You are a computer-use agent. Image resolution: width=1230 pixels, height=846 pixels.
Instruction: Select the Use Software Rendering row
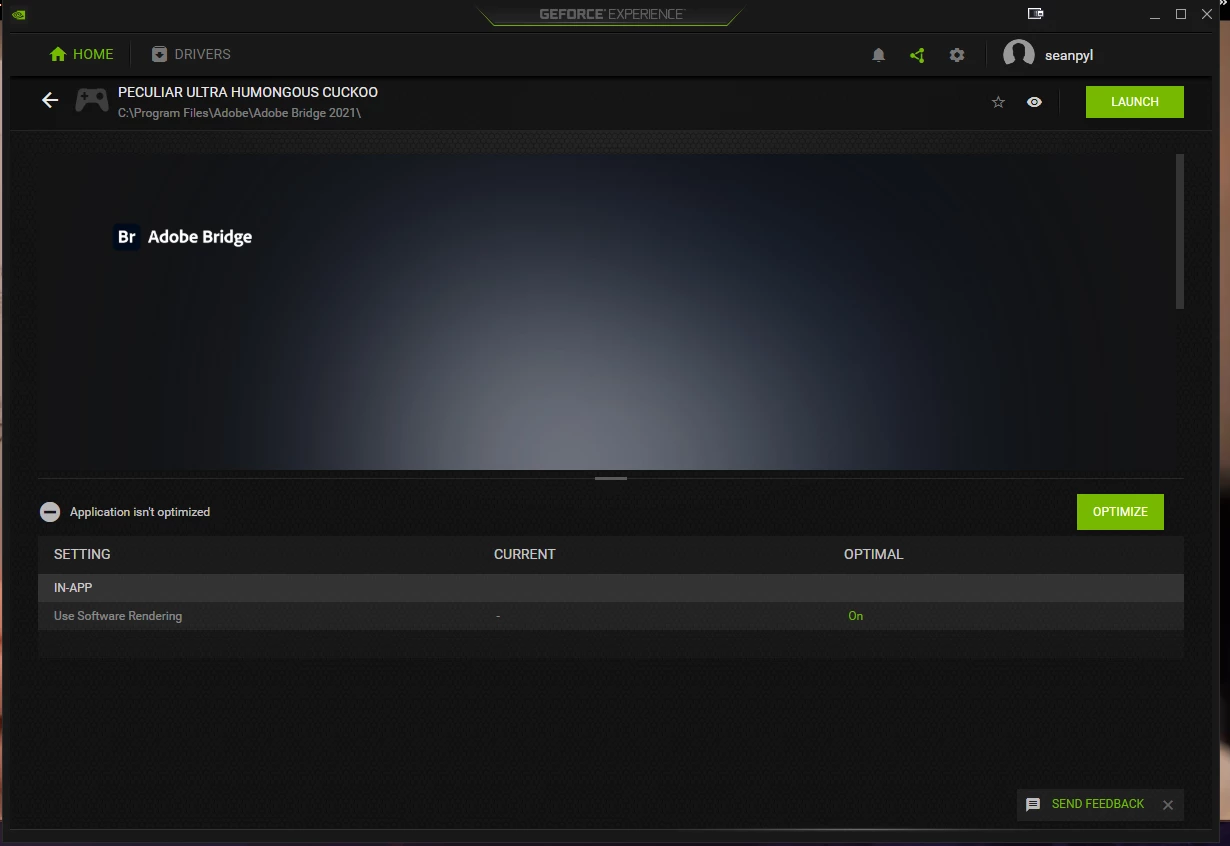(x=611, y=616)
